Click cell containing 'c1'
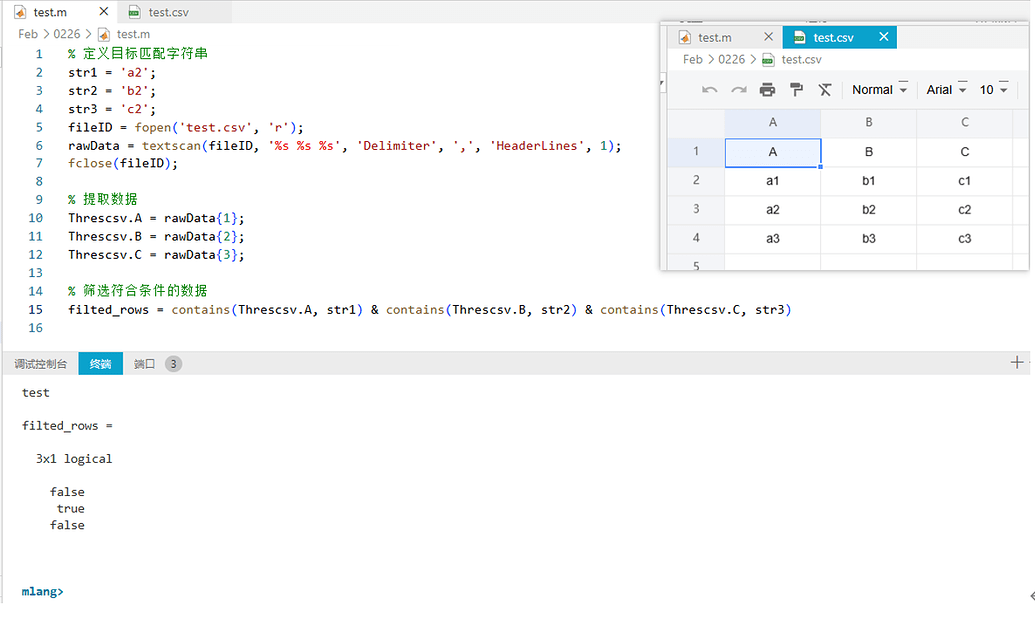 click(x=964, y=181)
